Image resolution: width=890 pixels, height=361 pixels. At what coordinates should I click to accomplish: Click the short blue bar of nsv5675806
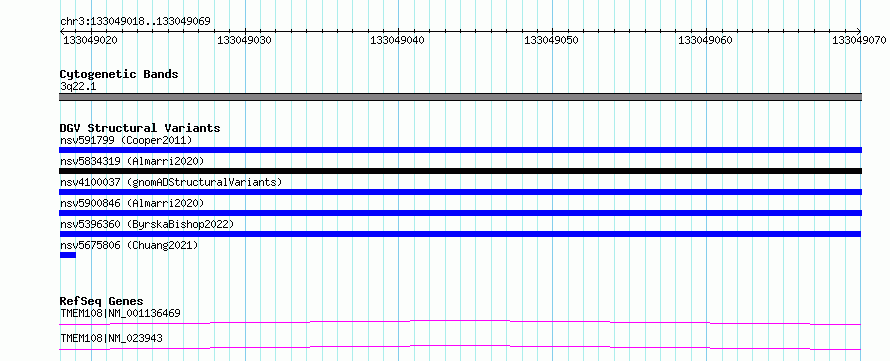coord(68,255)
